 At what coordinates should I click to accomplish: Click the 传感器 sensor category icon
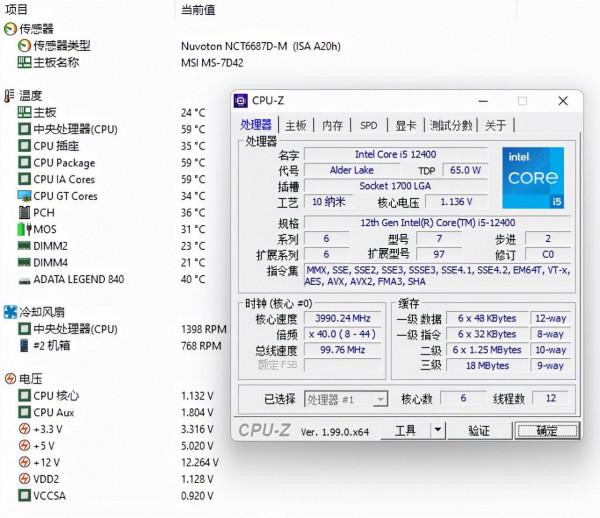(x=10, y=29)
